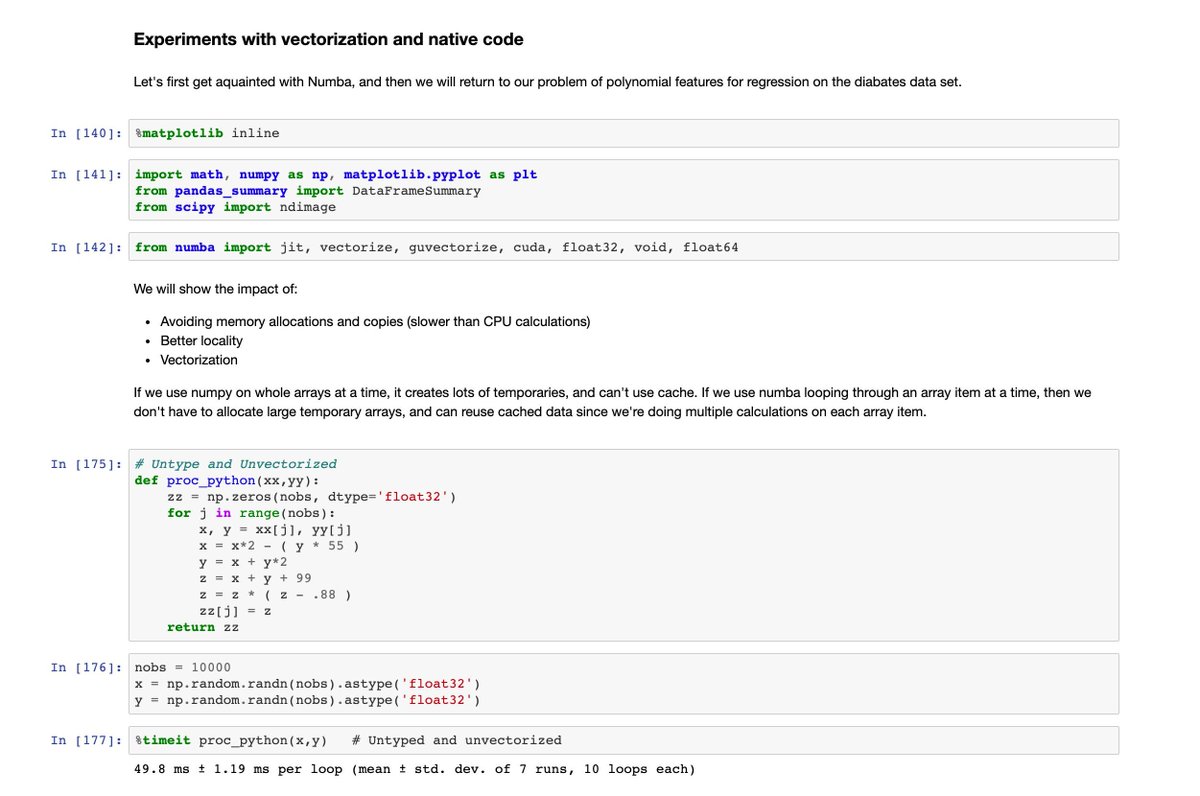
Task: Click the comment '# Untype and Unvectorized'
Action: [x=236, y=464]
